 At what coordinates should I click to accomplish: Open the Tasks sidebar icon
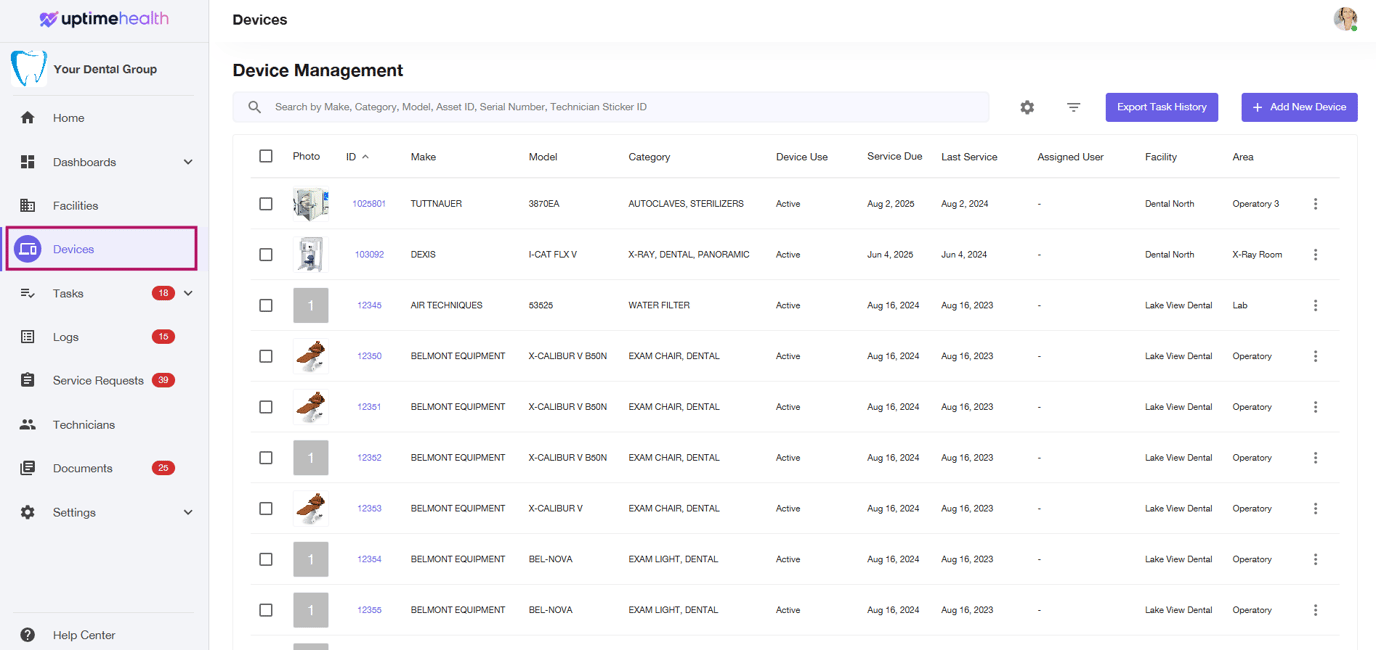pyautogui.click(x=28, y=292)
